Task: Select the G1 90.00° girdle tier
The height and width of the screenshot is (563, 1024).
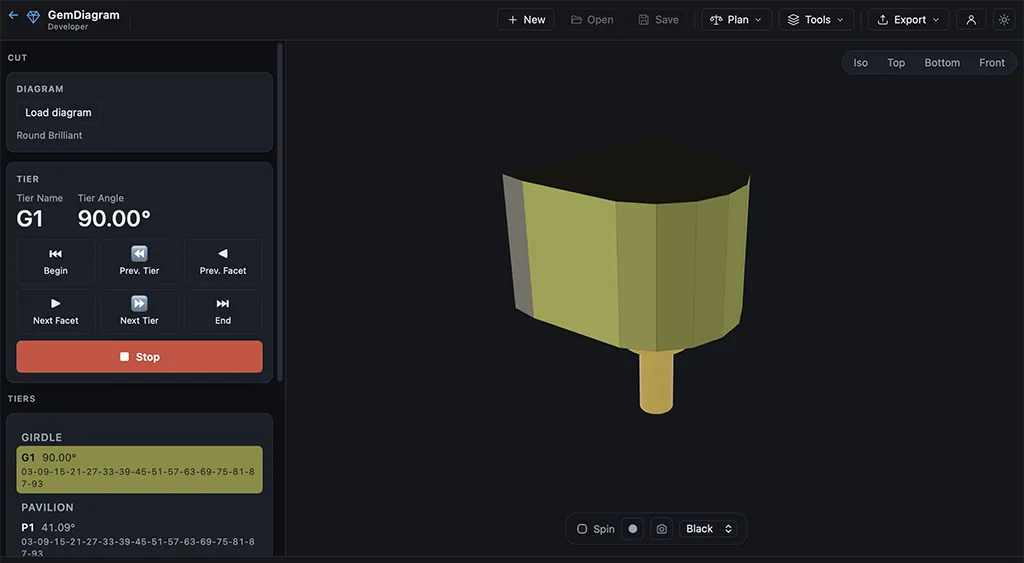Action: tap(139, 470)
